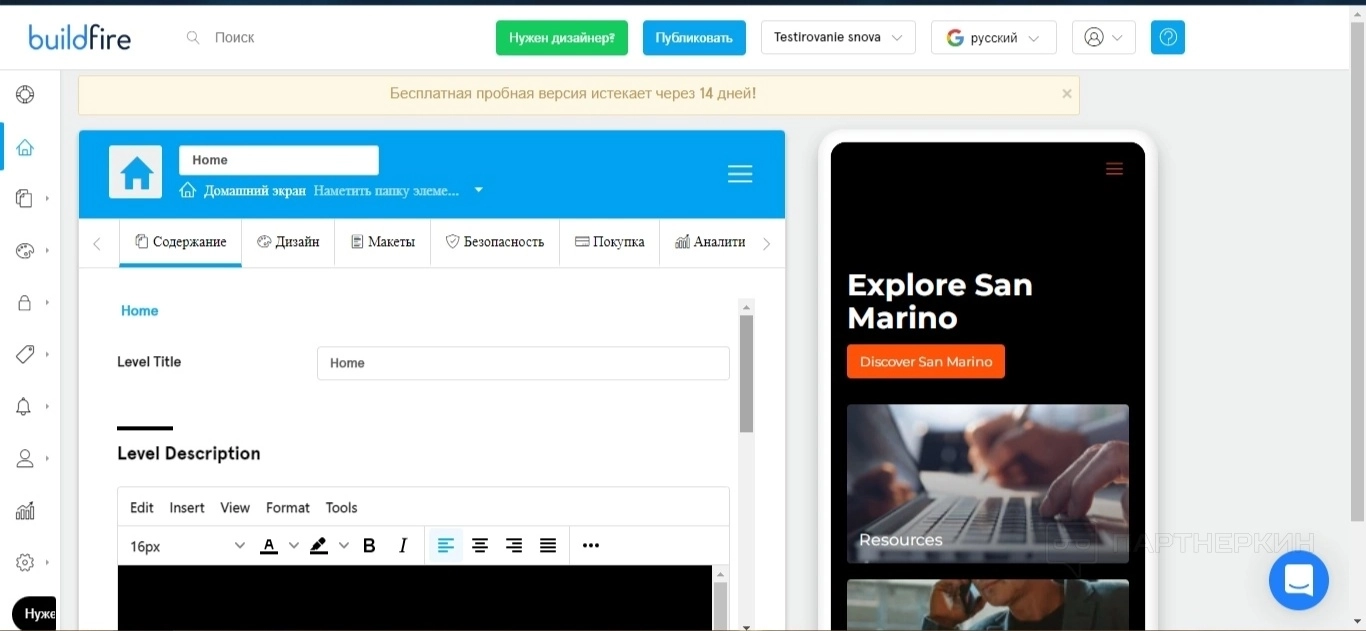Open the red hamburger menu in phone preview
The width and height of the screenshot is (1366, 631).
[x=1114, y=169]
